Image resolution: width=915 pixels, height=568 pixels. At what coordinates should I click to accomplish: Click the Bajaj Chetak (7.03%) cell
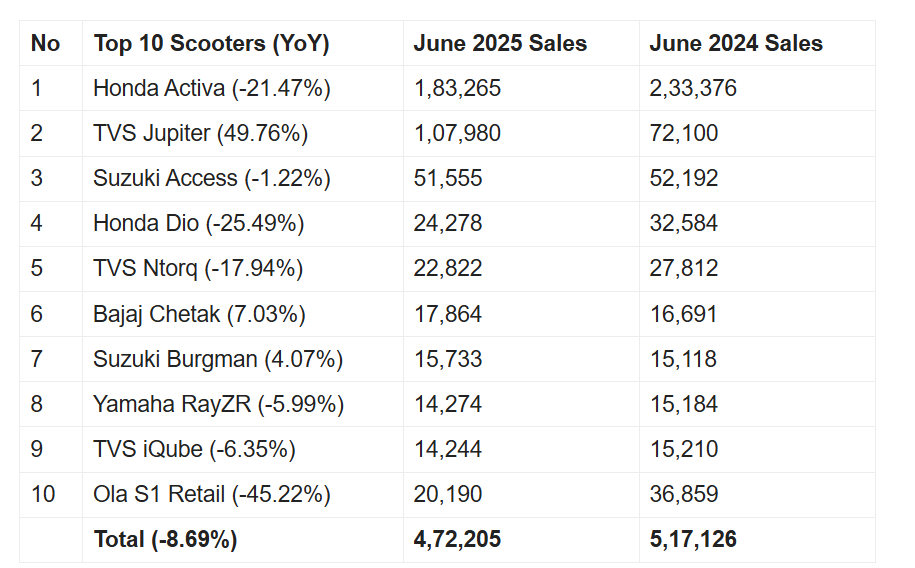click(199, 314)
